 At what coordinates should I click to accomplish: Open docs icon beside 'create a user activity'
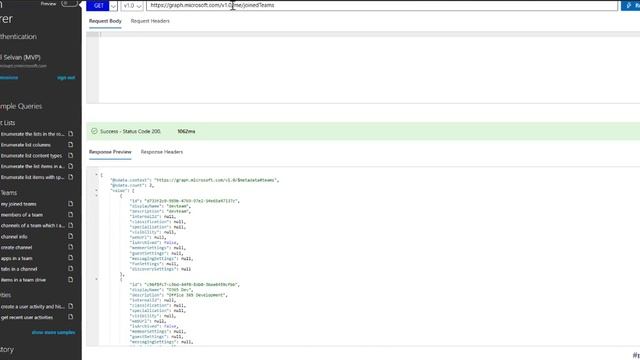pyautogui.click(x=71, y=306)
